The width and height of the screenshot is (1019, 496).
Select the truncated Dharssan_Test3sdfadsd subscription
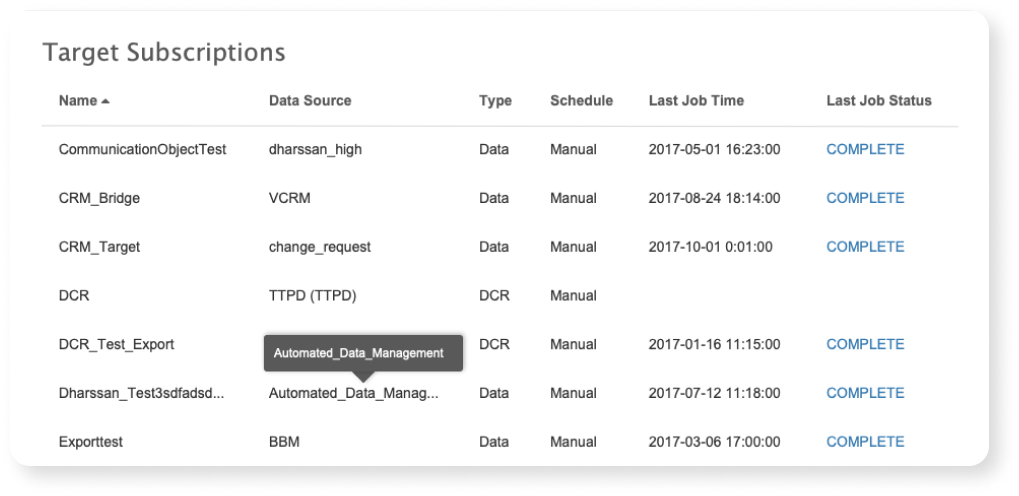pos(141,393)
